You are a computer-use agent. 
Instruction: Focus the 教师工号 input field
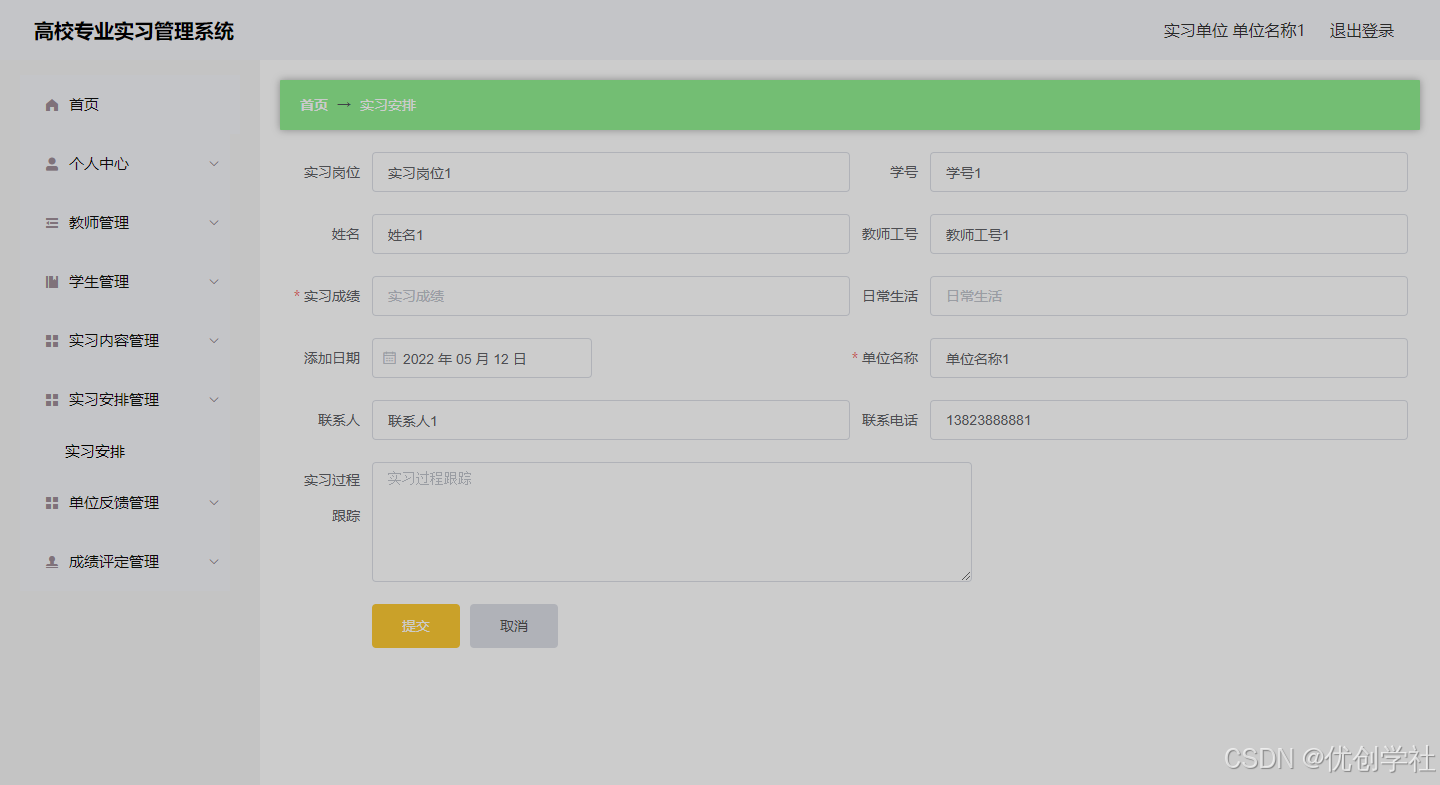click(1169, 234)
